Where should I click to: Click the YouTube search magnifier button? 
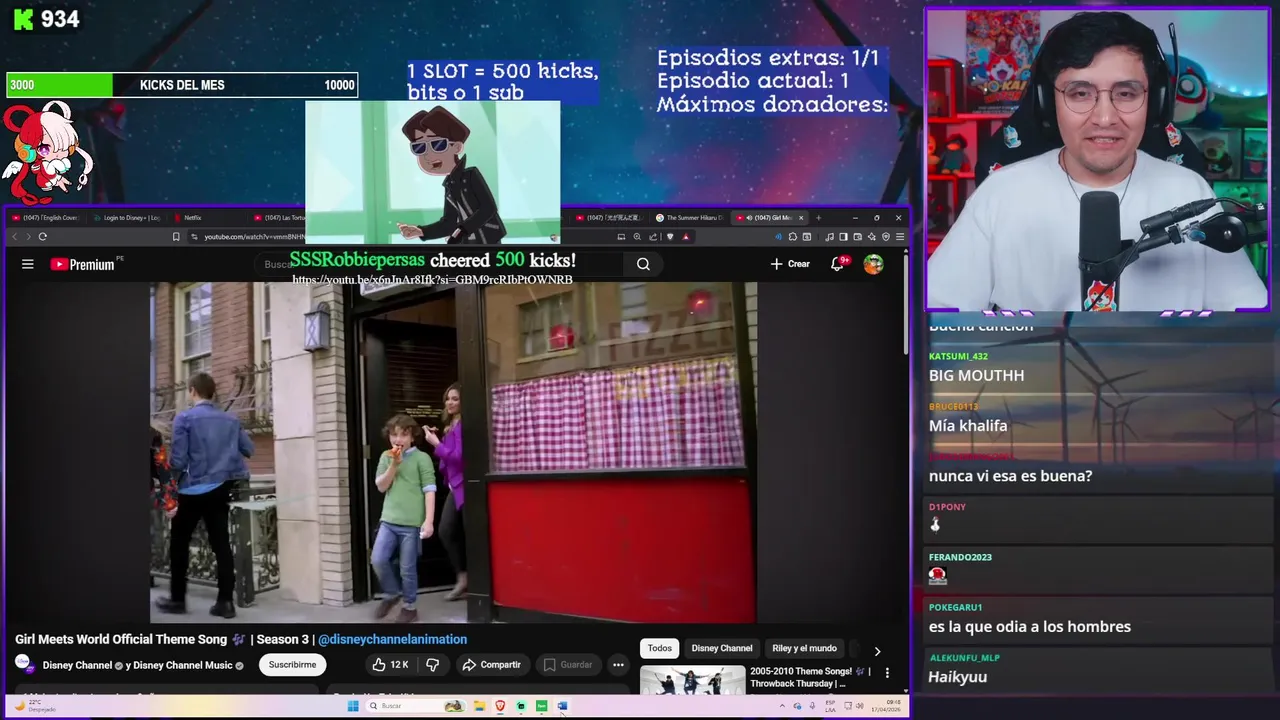pos(643,264)
